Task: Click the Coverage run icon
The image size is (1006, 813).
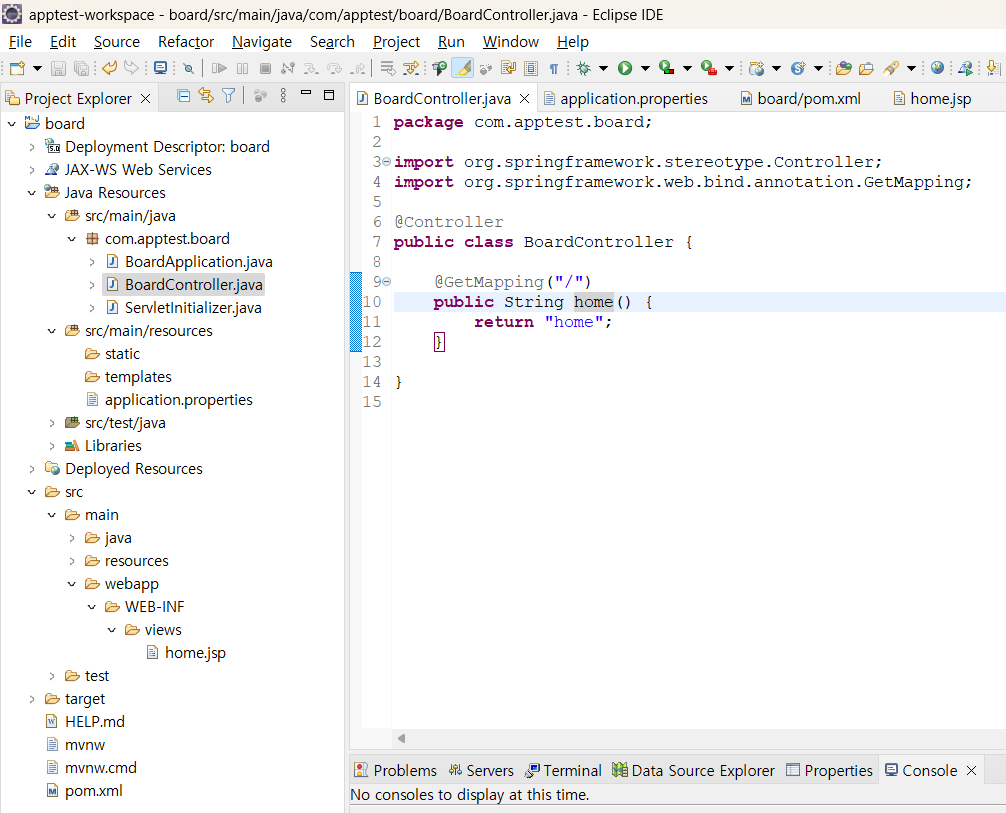Action: [x=667, y=68]
